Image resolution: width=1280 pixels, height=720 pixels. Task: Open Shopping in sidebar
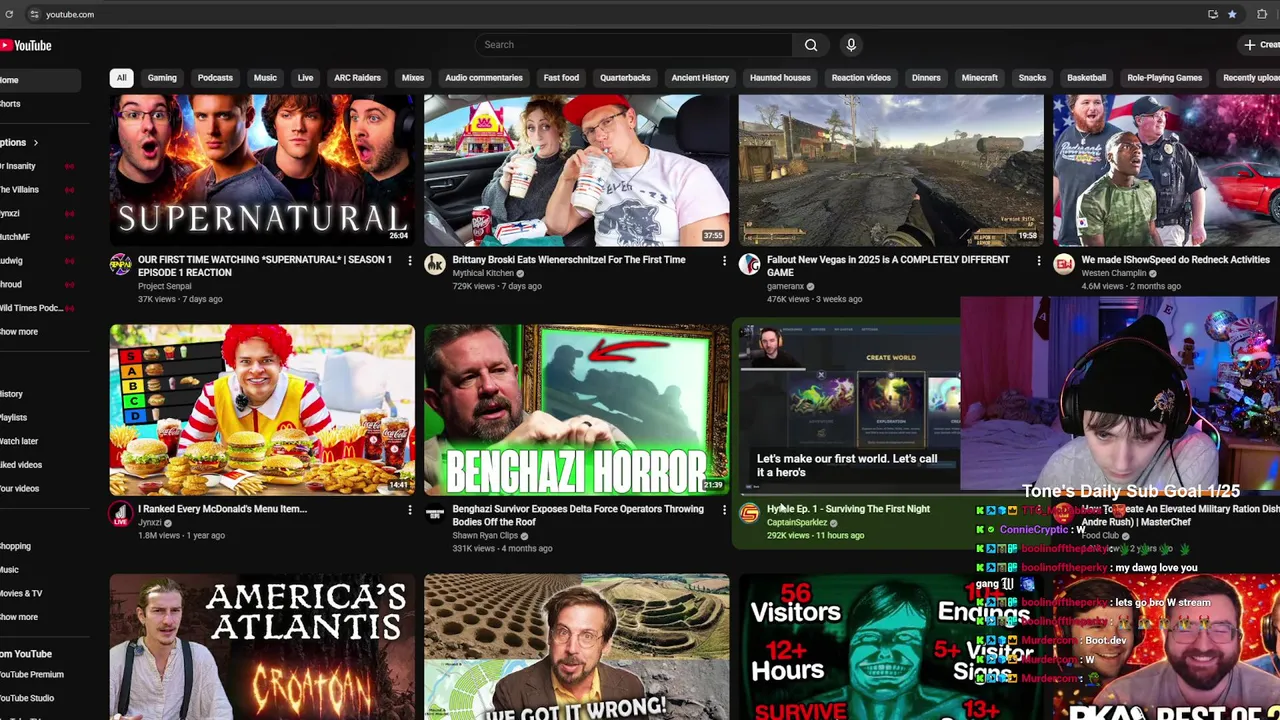point(15,546)
